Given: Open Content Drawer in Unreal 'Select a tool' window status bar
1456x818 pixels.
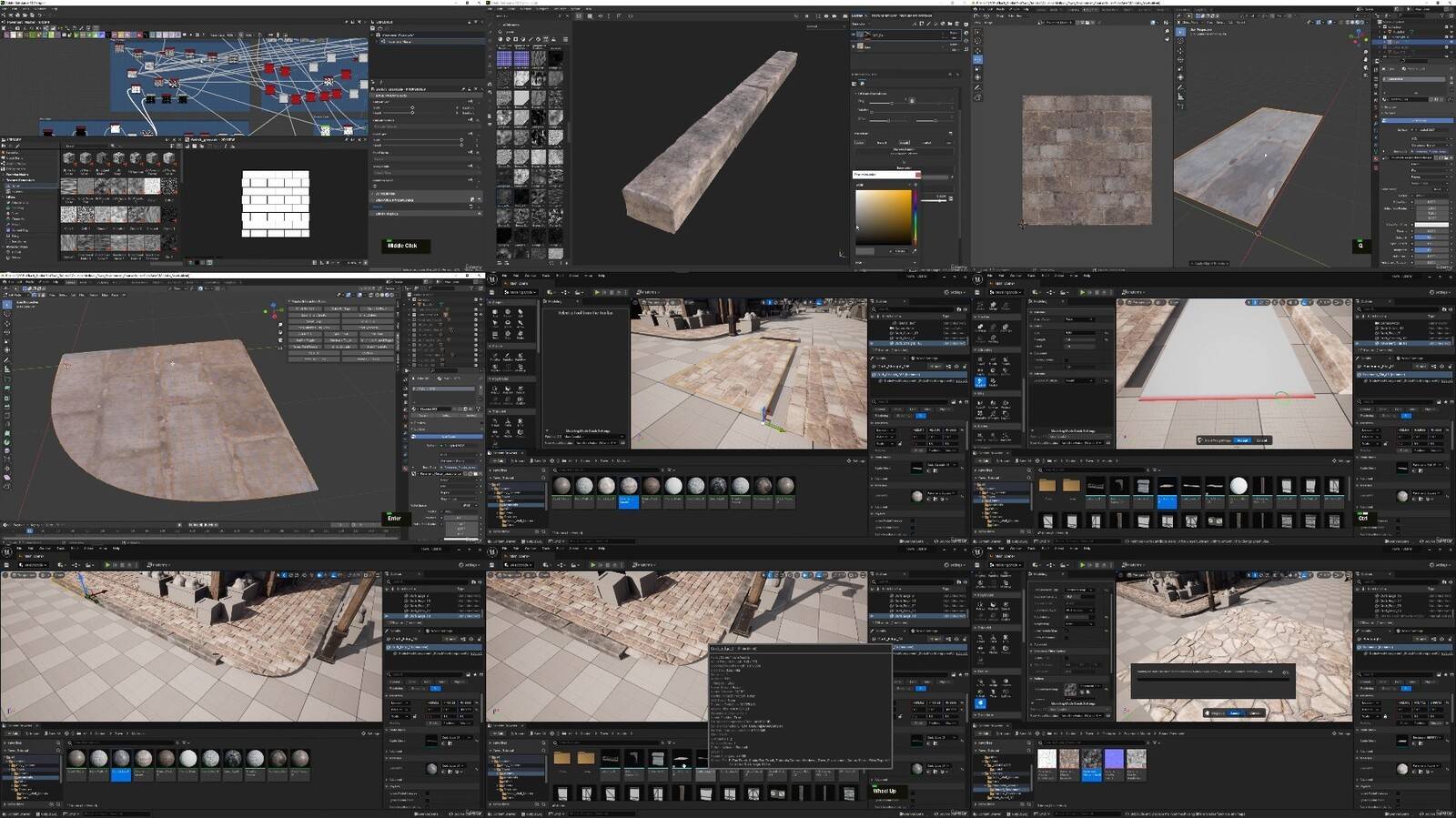Looking at the screenshot, I should pyautogui.click(x=503, y=541).
